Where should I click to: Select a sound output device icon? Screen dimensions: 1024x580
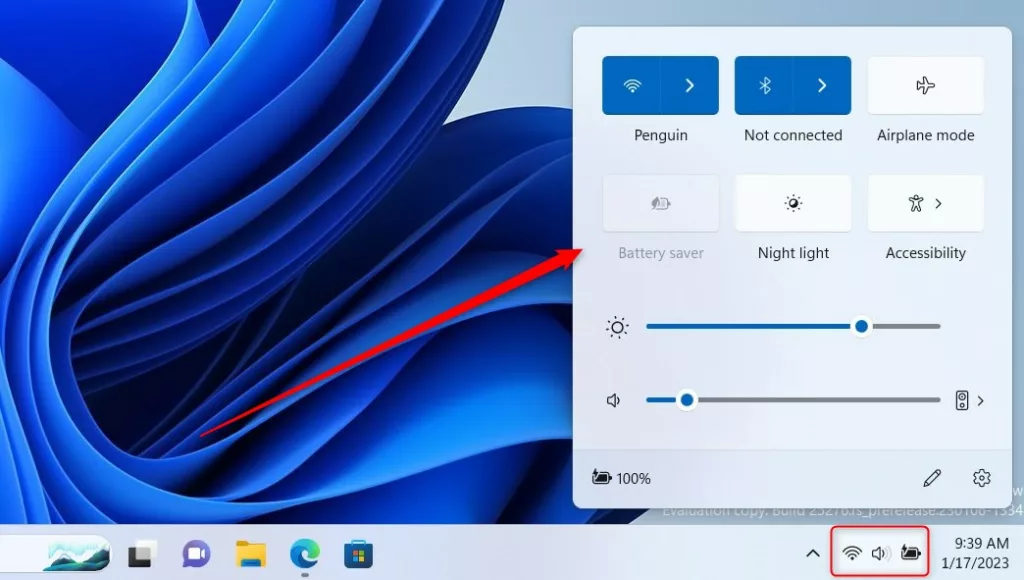[961, 400]
